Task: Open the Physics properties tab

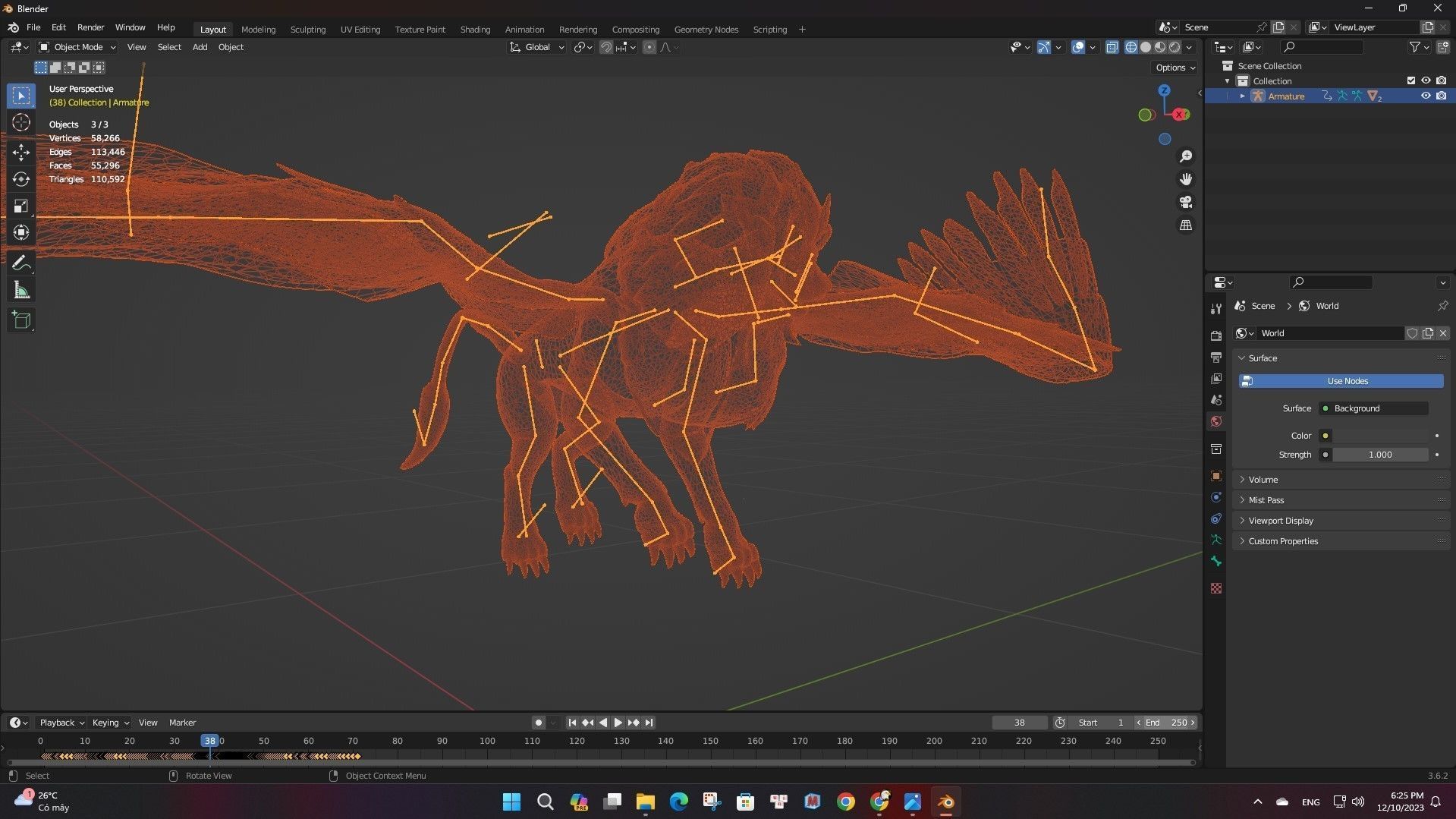Action: point(1216,497)
